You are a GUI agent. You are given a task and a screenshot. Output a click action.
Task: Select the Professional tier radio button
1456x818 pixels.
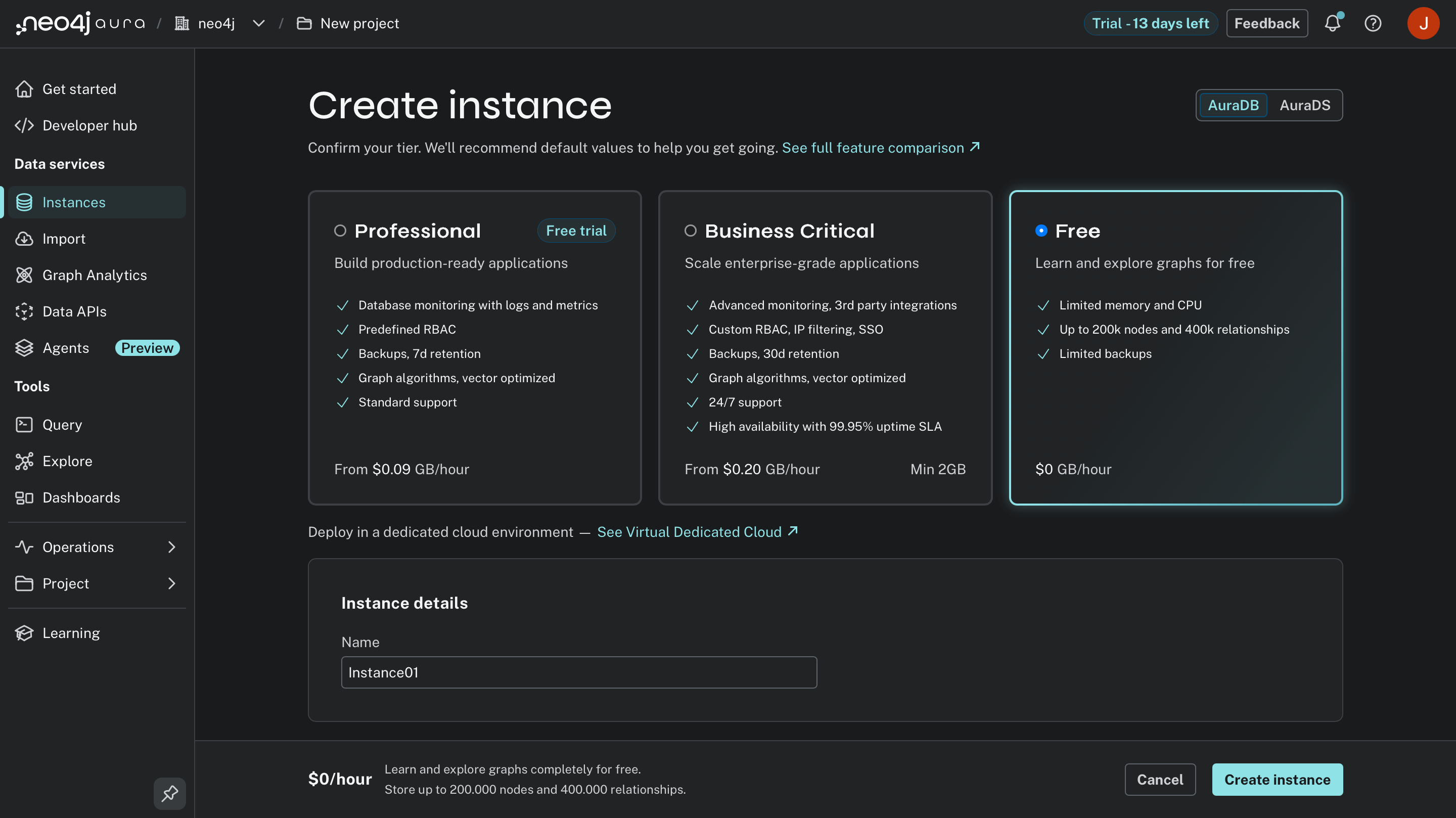tap(340, 231)
